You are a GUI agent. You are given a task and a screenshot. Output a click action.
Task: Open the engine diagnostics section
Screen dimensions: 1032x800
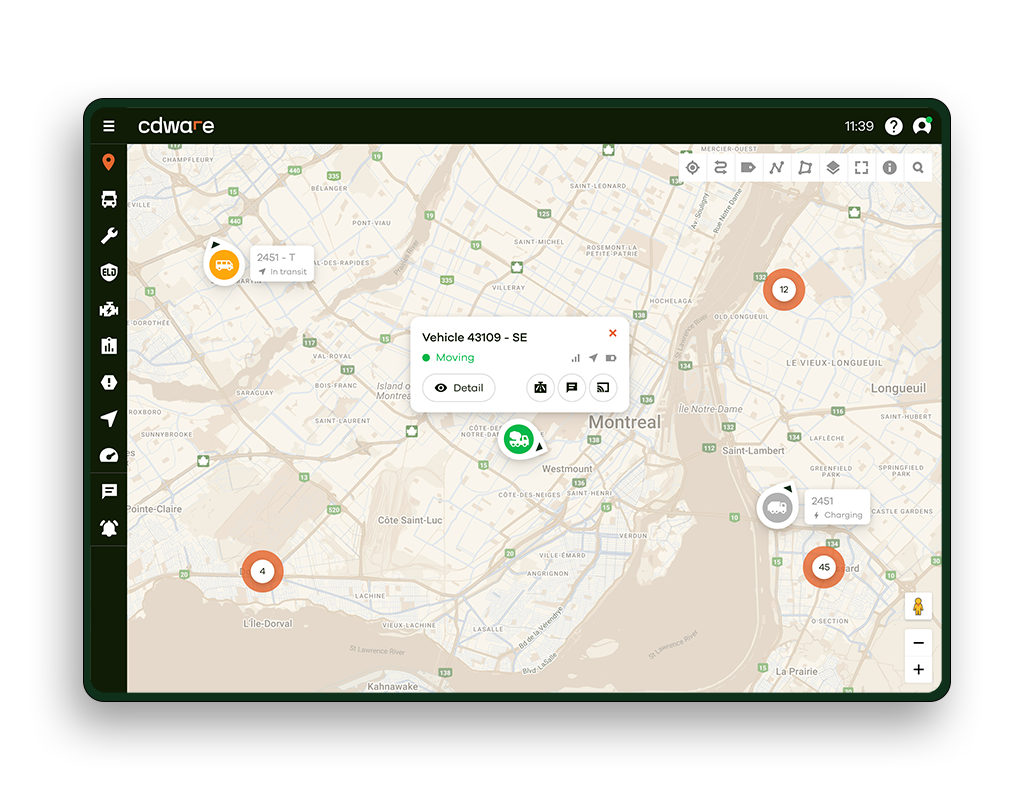pos(109,309)
